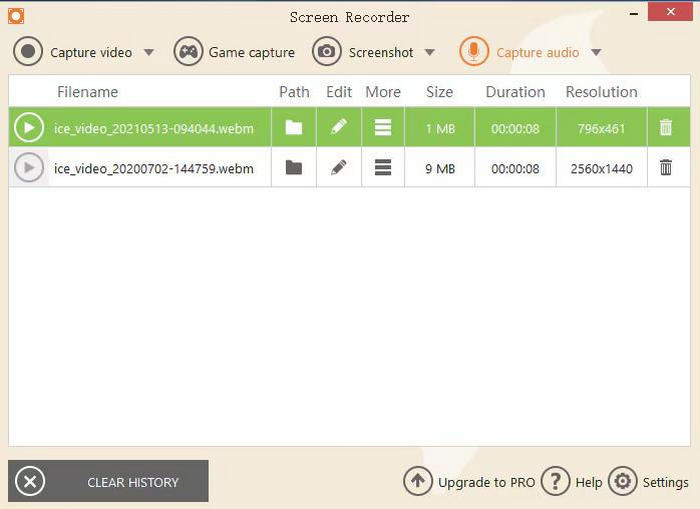700x509 pixels.
Task: Click the Capture video record icon
Action: [x=28, y=52]
